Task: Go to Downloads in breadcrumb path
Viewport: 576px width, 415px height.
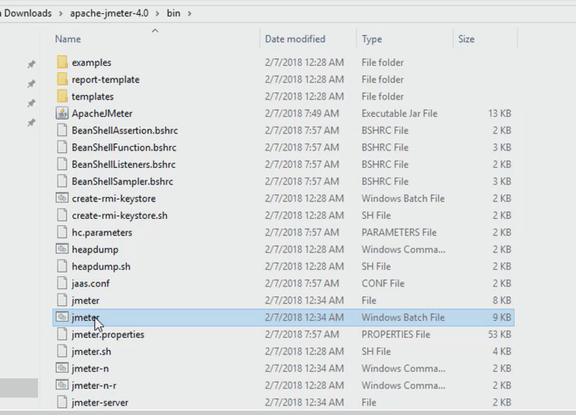Action: coord(28,13)
